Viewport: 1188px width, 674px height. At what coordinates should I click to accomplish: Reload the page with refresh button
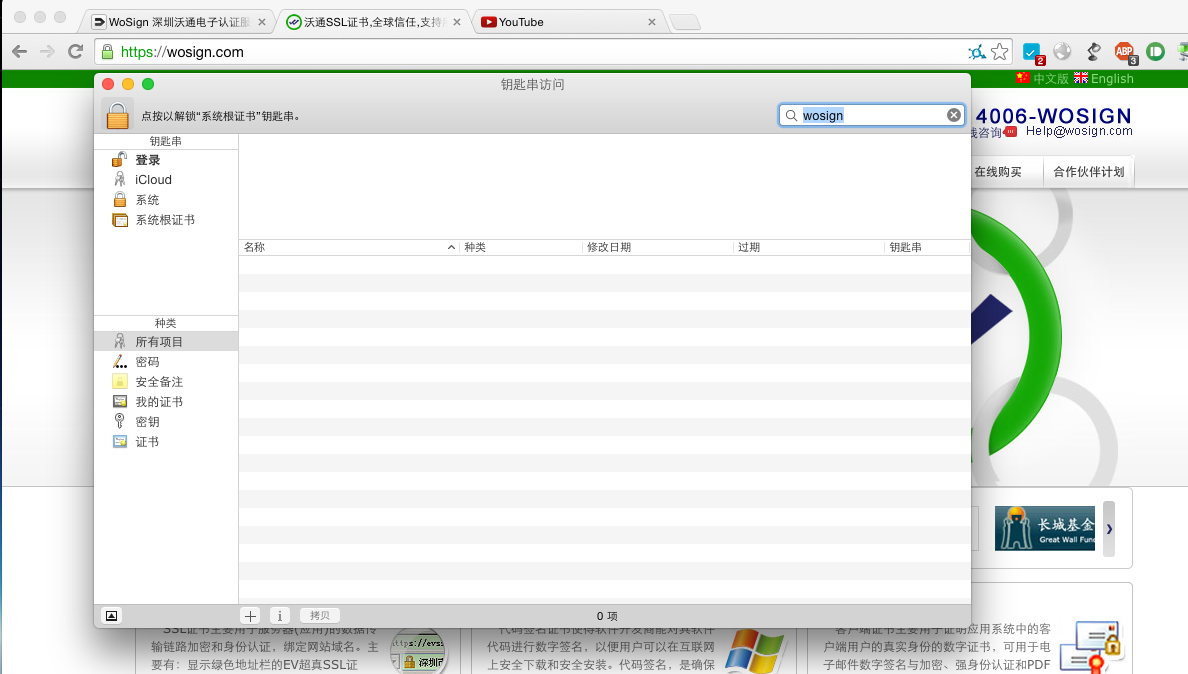75,52
